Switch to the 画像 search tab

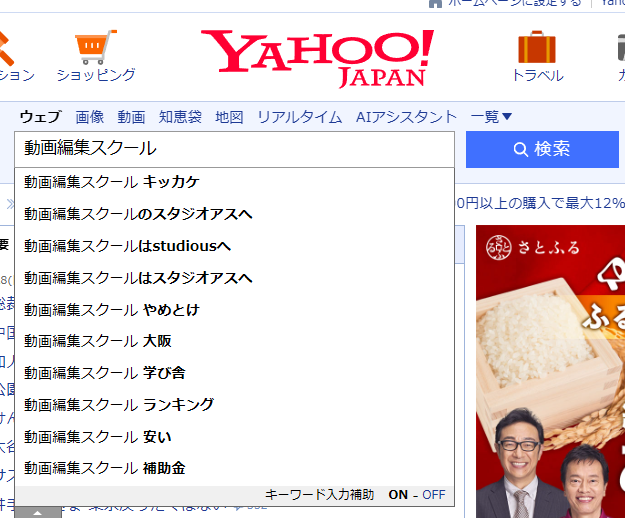point(90,117)
